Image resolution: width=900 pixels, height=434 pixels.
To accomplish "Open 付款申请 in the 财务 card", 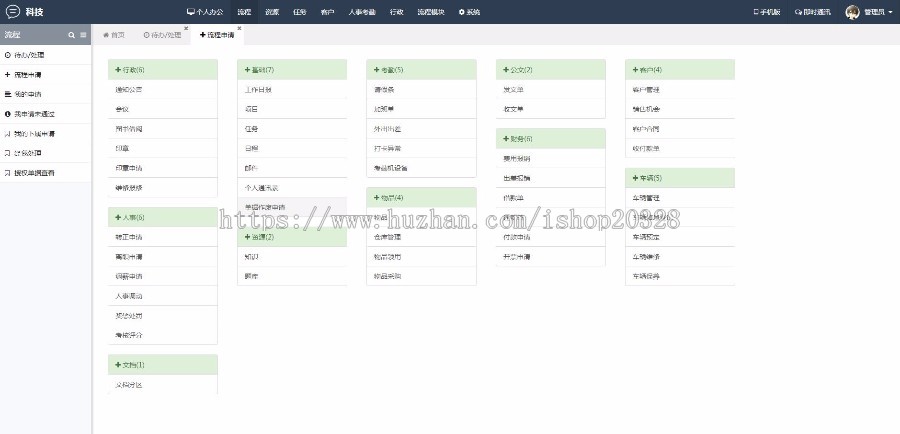I will (550, 237).
